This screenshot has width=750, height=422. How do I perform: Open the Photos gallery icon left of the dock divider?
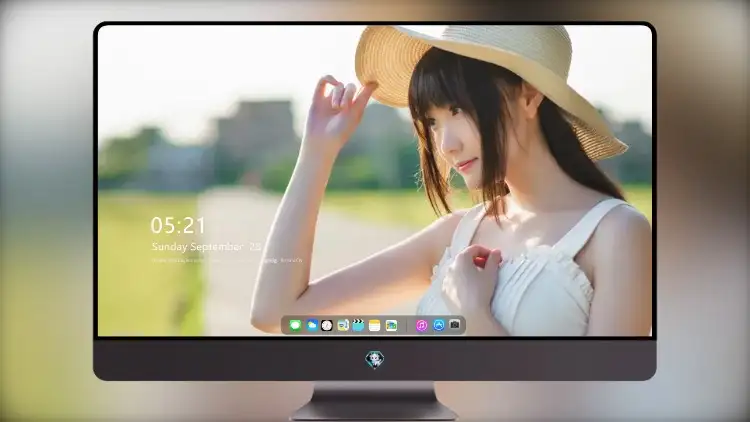pos(391,325)
